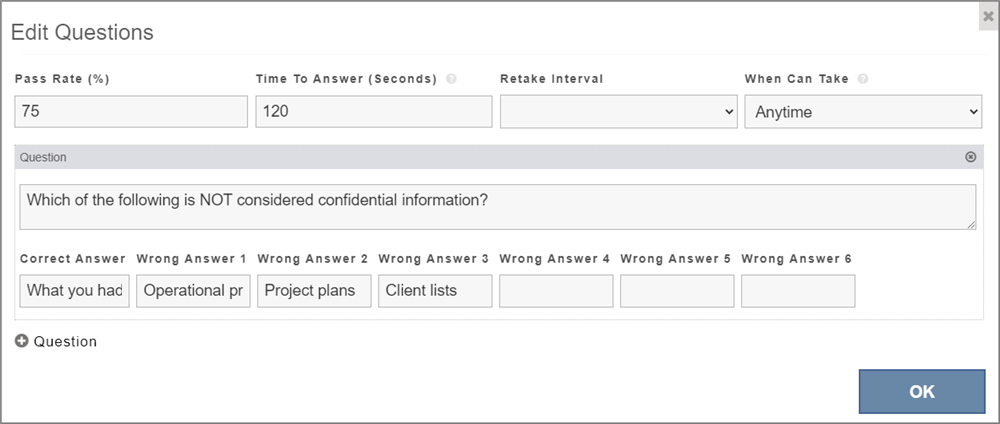Edit the Wrong Answer 2 field 'Project plans'
This screenshot has width=1000, height=424.
tap(314, 291)
